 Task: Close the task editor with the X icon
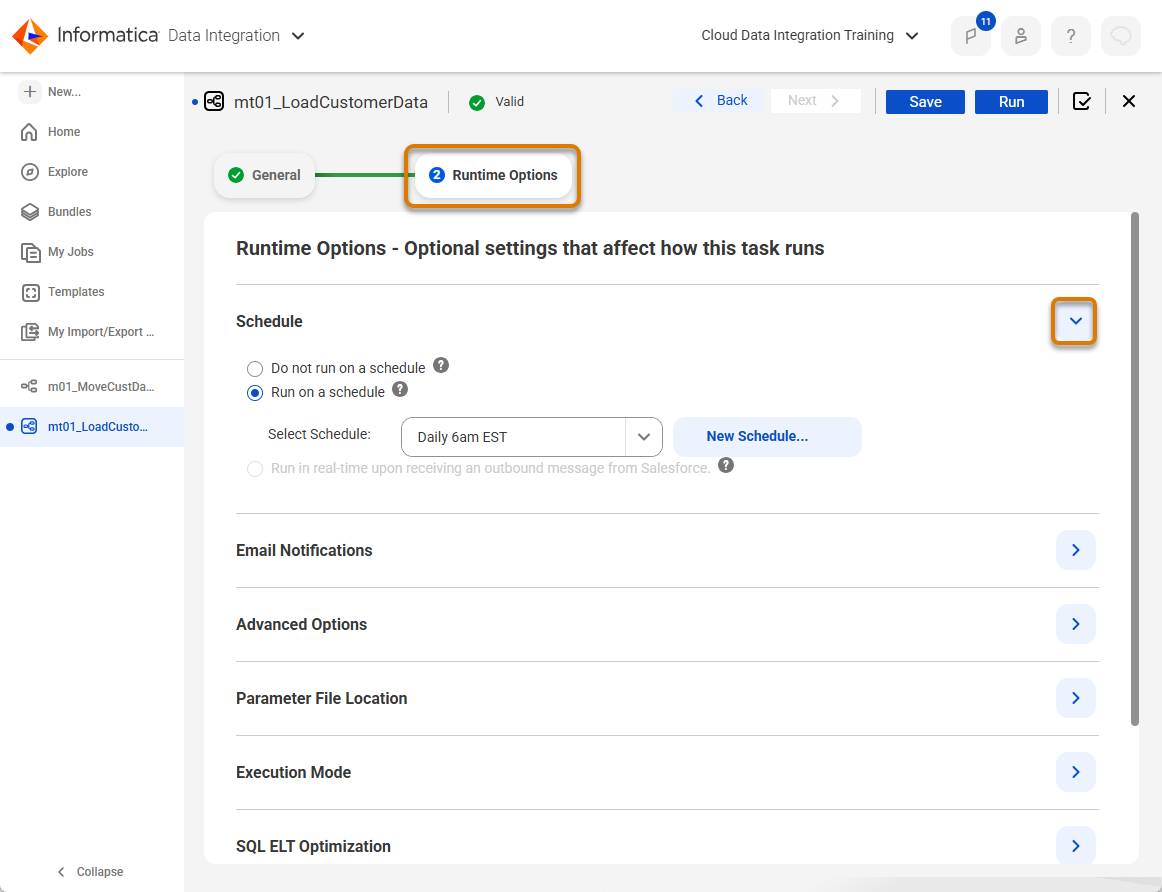tap(1129, 101)
